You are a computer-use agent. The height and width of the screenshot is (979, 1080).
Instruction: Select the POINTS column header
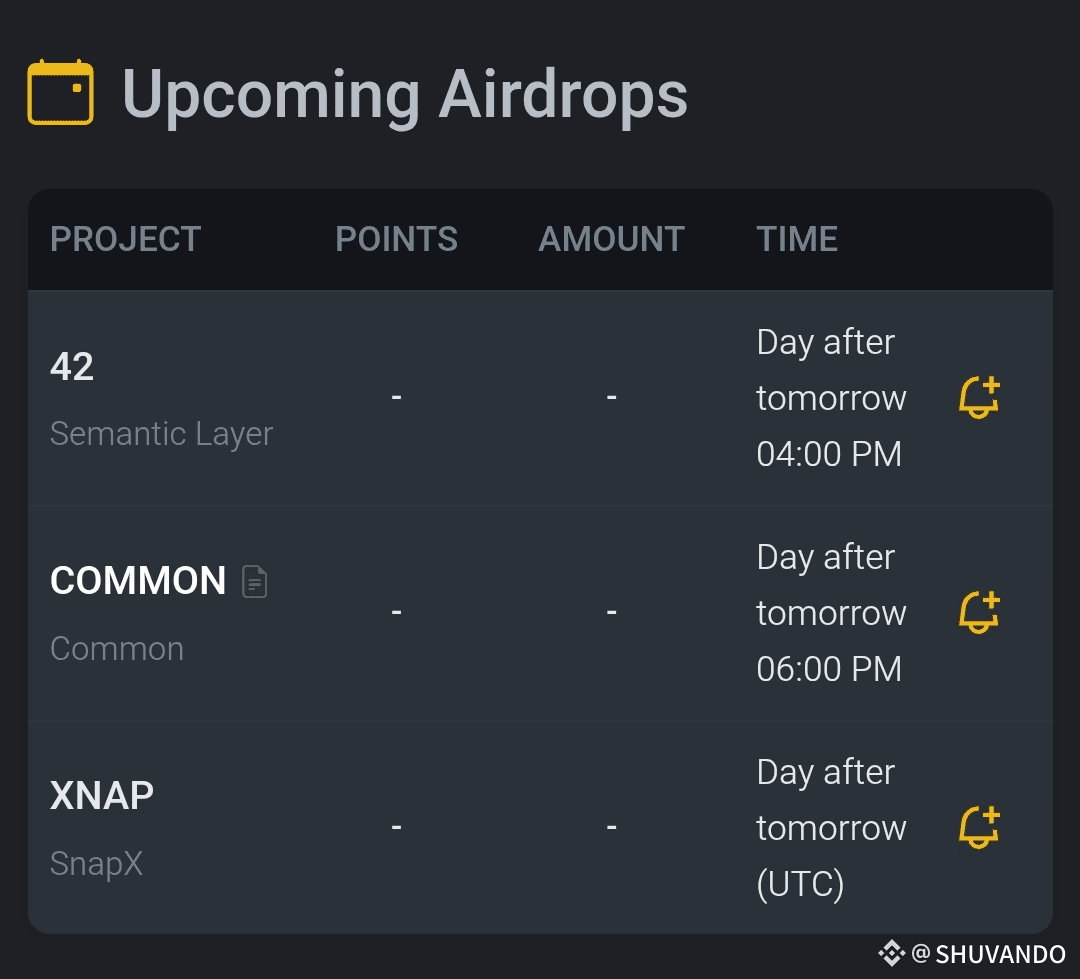[x=396, y=239]
